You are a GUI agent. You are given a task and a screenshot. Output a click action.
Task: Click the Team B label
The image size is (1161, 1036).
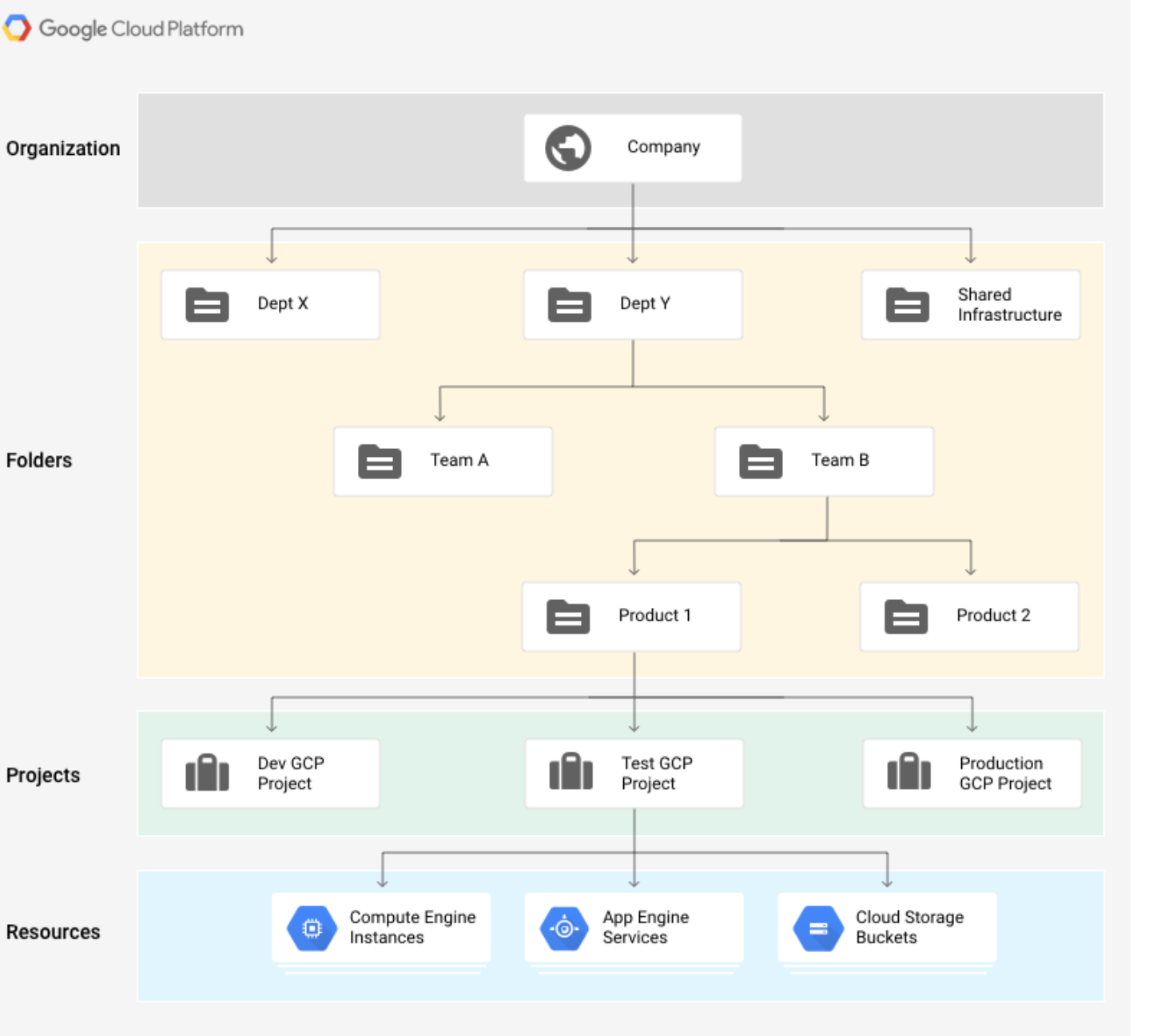click(840, 460)
